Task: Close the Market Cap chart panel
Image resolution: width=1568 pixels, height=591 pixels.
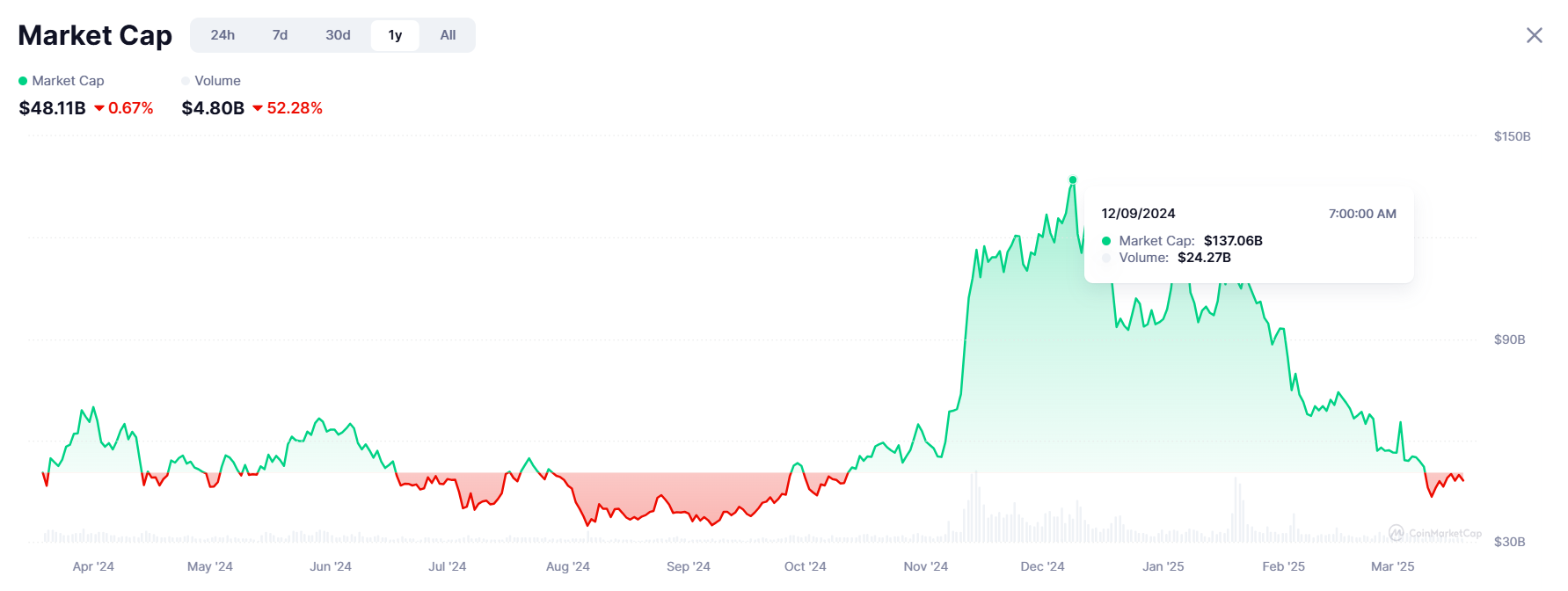Action: point(1534,35)
